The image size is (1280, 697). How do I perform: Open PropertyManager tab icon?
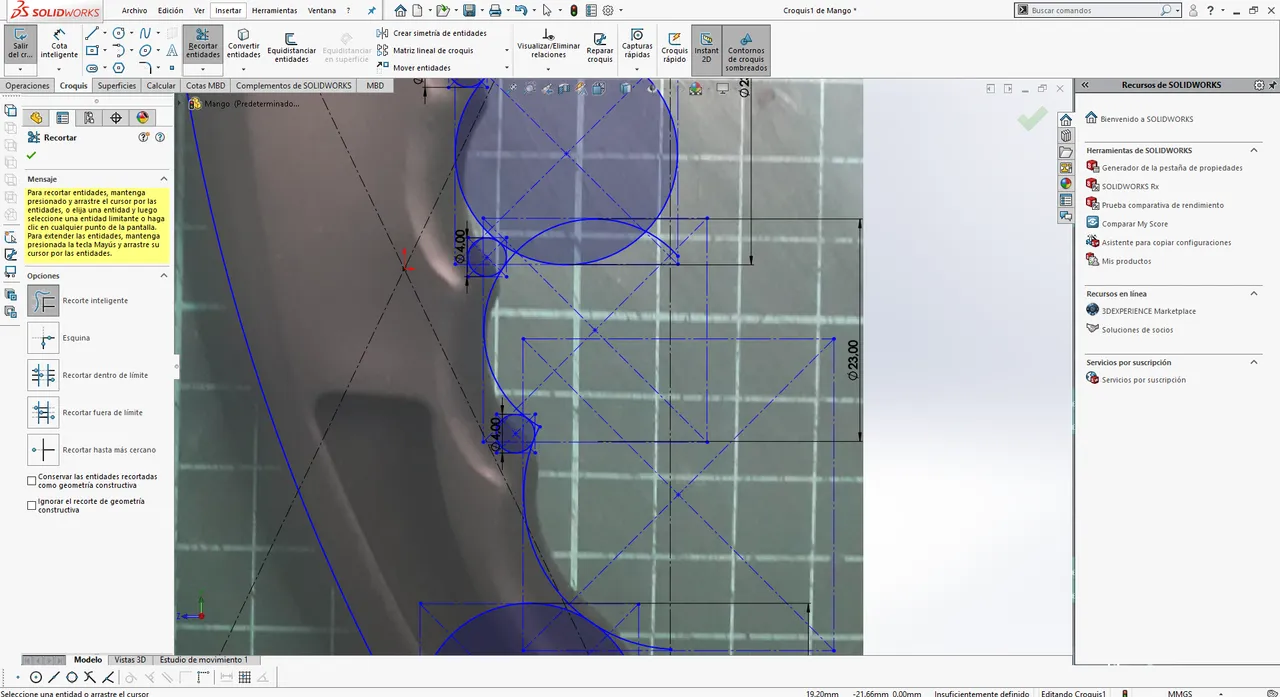click(x=63, y=118)
